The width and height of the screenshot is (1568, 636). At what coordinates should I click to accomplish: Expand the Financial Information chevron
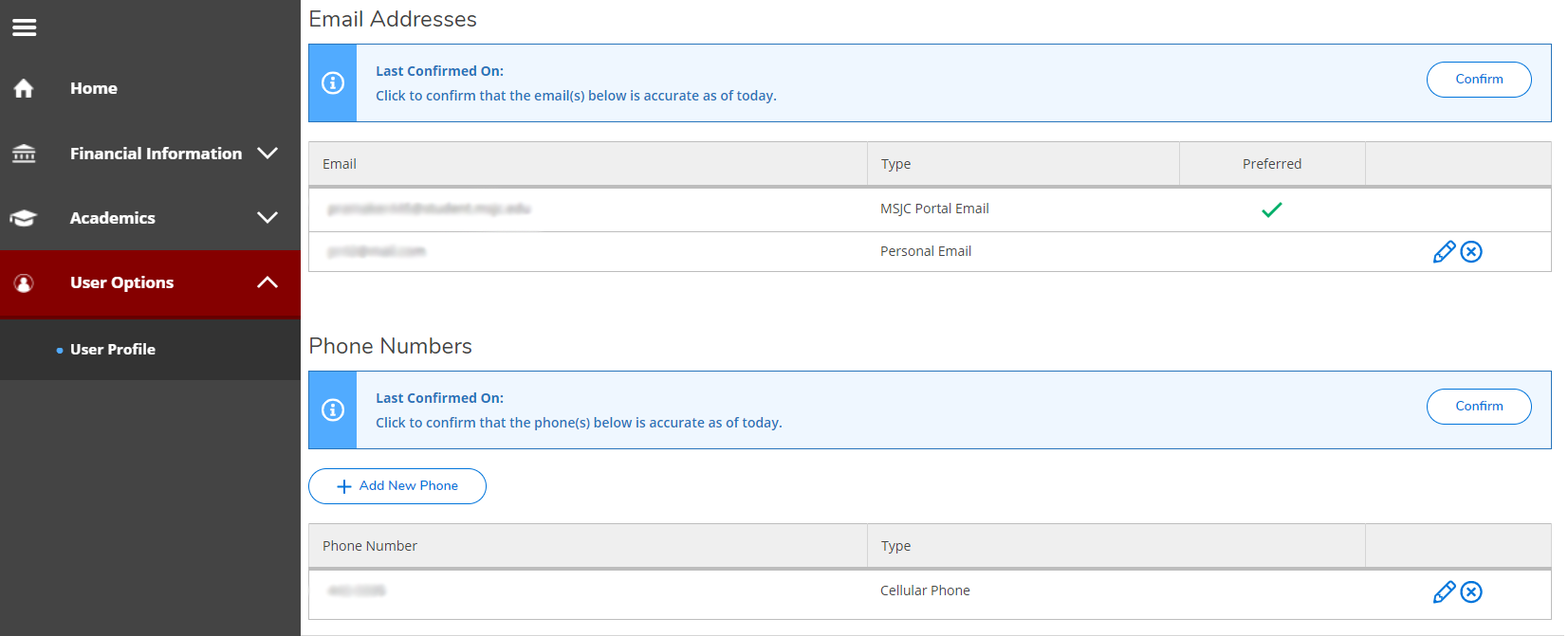(x=267, y=153)
